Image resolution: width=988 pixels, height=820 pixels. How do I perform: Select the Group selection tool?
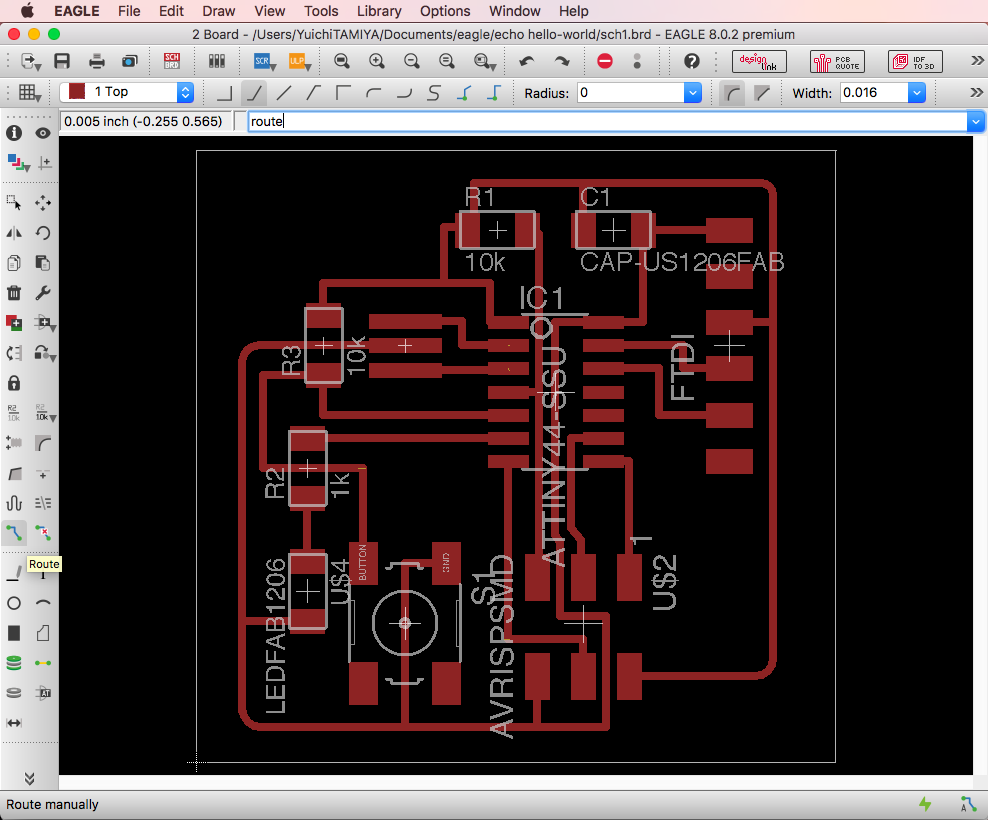[14, 202]
